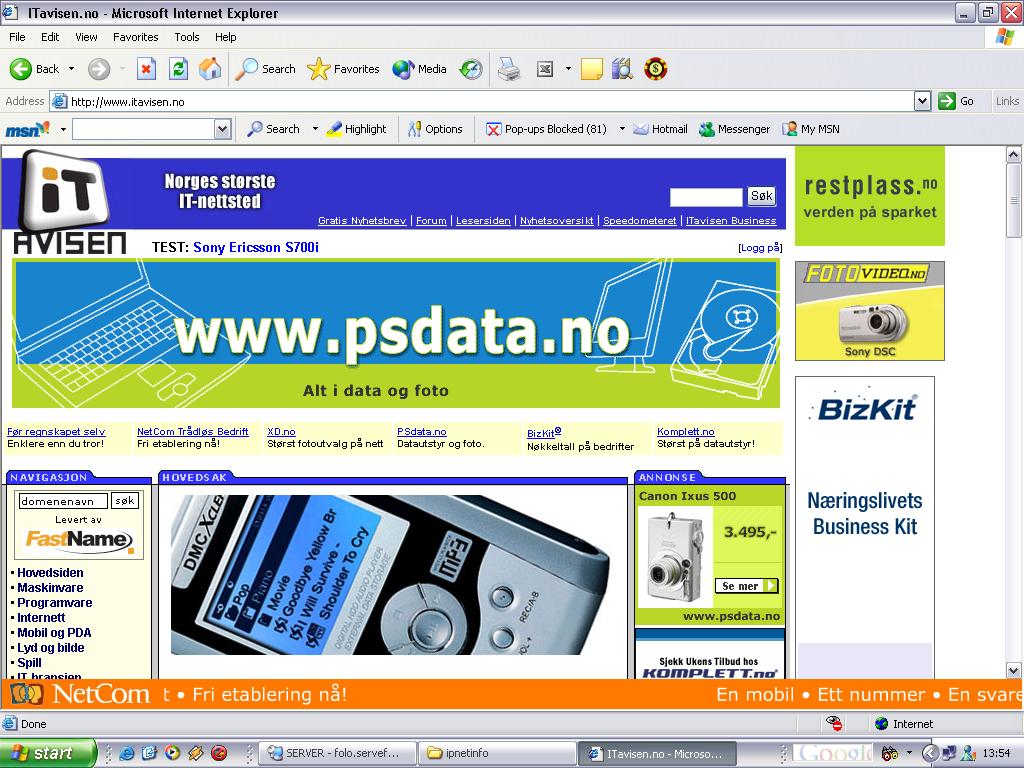The image size is (1024, 768).
Task: Open the File menu
Action: (x=17, y=37)
